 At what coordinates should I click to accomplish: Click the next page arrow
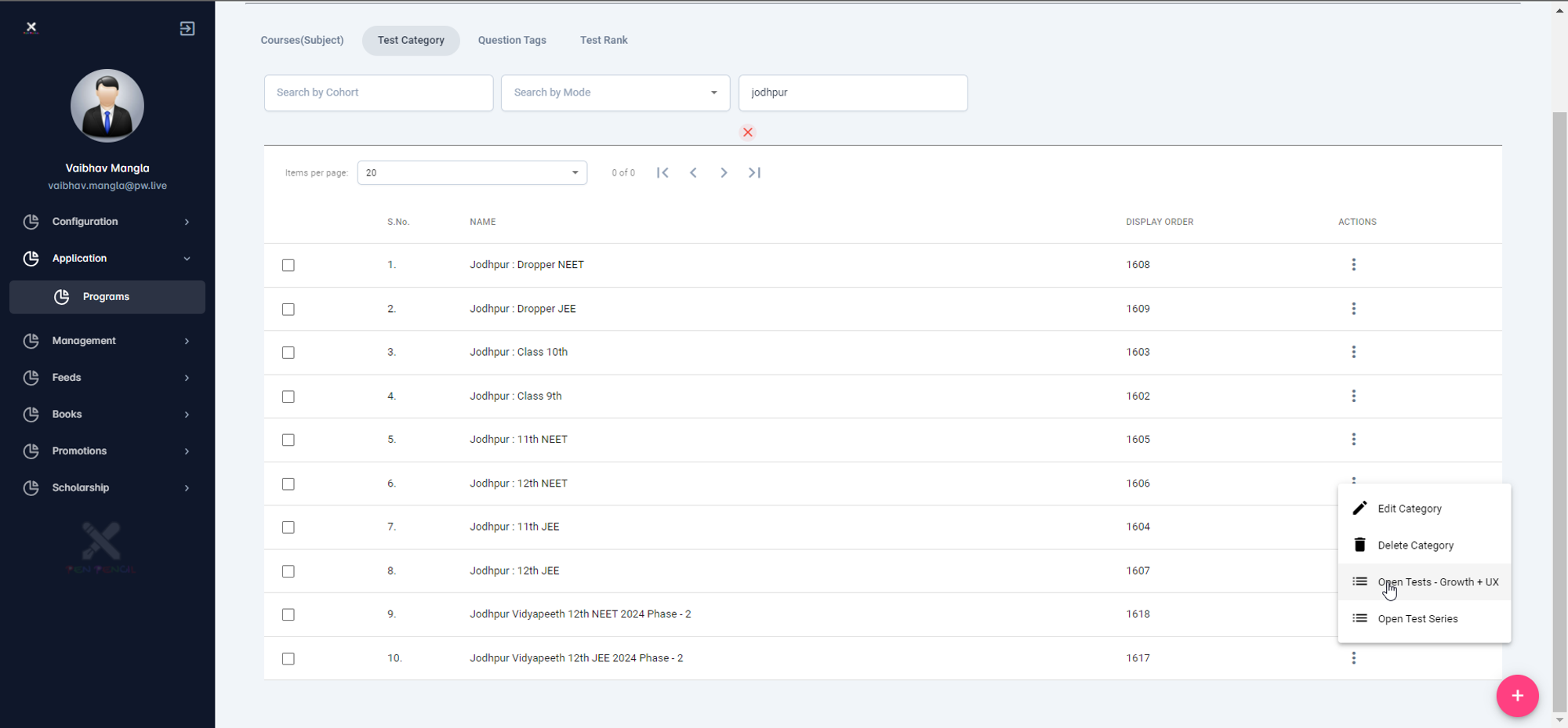click(724, 172)
